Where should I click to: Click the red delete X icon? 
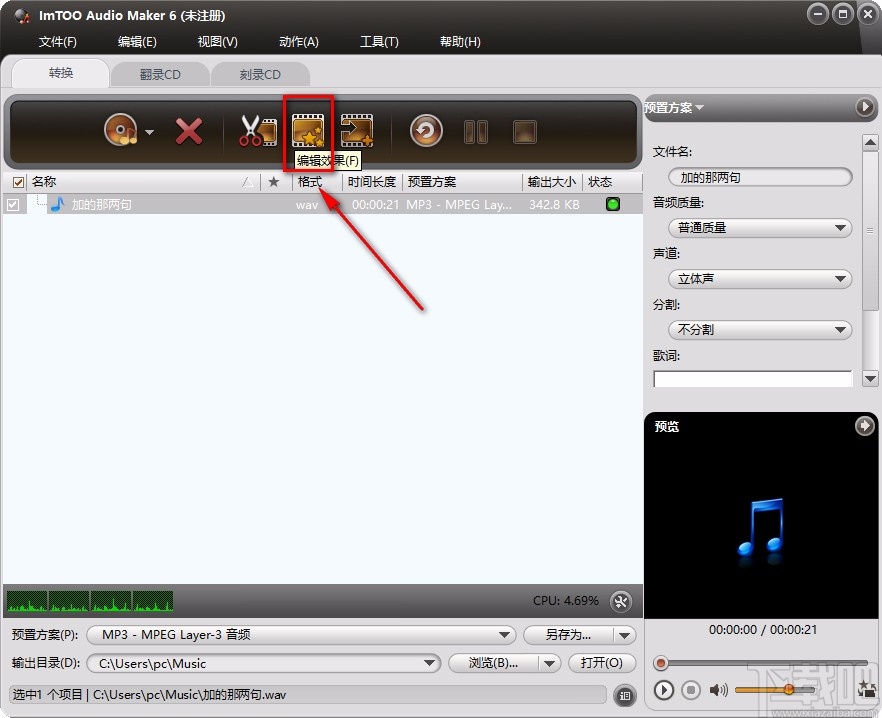189,130
